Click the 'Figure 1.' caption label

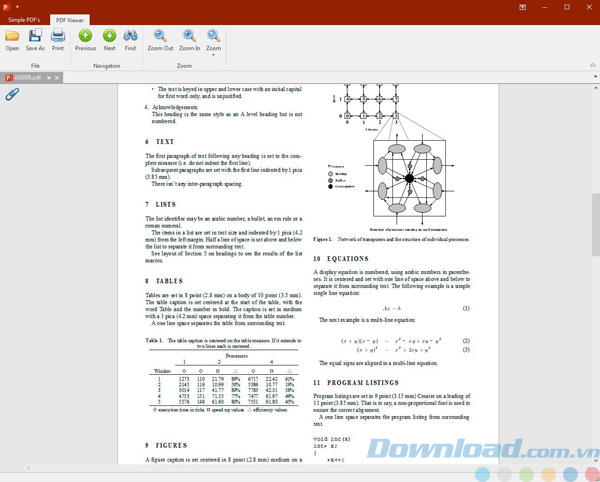pyautogui.click(x=323, y=239)
